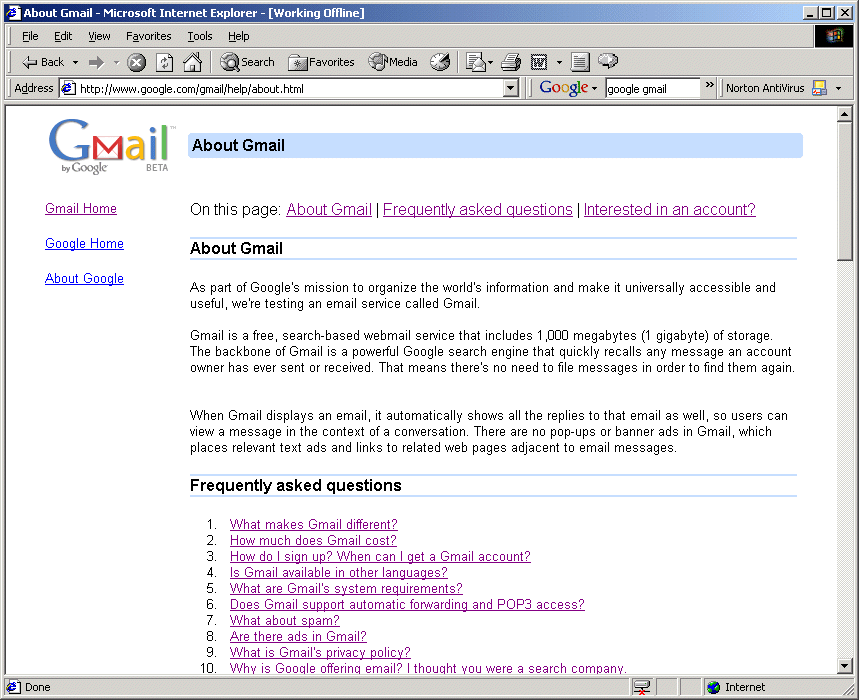The image size is (859, 700).
Task: Click the scrollbar up arrow
Action: 844,114
